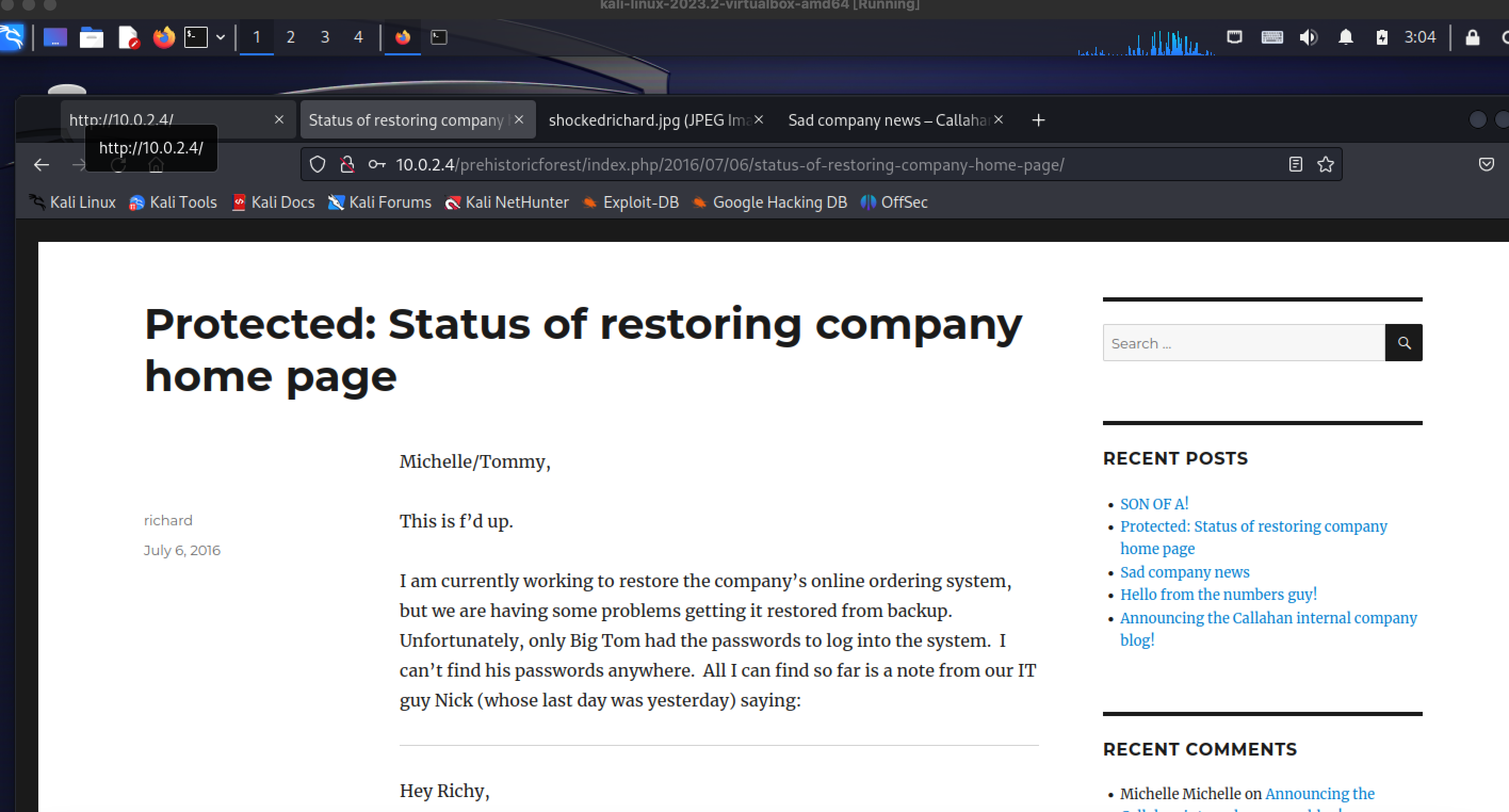Open the Exploit-DB bookmark
The width and height of the screenshot is (1509, 812).
(x=640, y=202)
